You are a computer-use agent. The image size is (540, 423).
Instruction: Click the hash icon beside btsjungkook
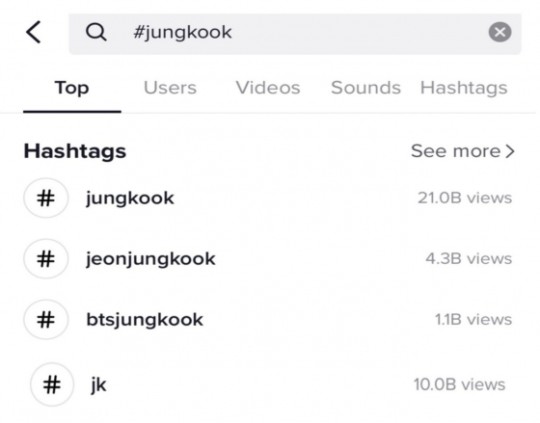pyautogui.click(x=46, y=319)
